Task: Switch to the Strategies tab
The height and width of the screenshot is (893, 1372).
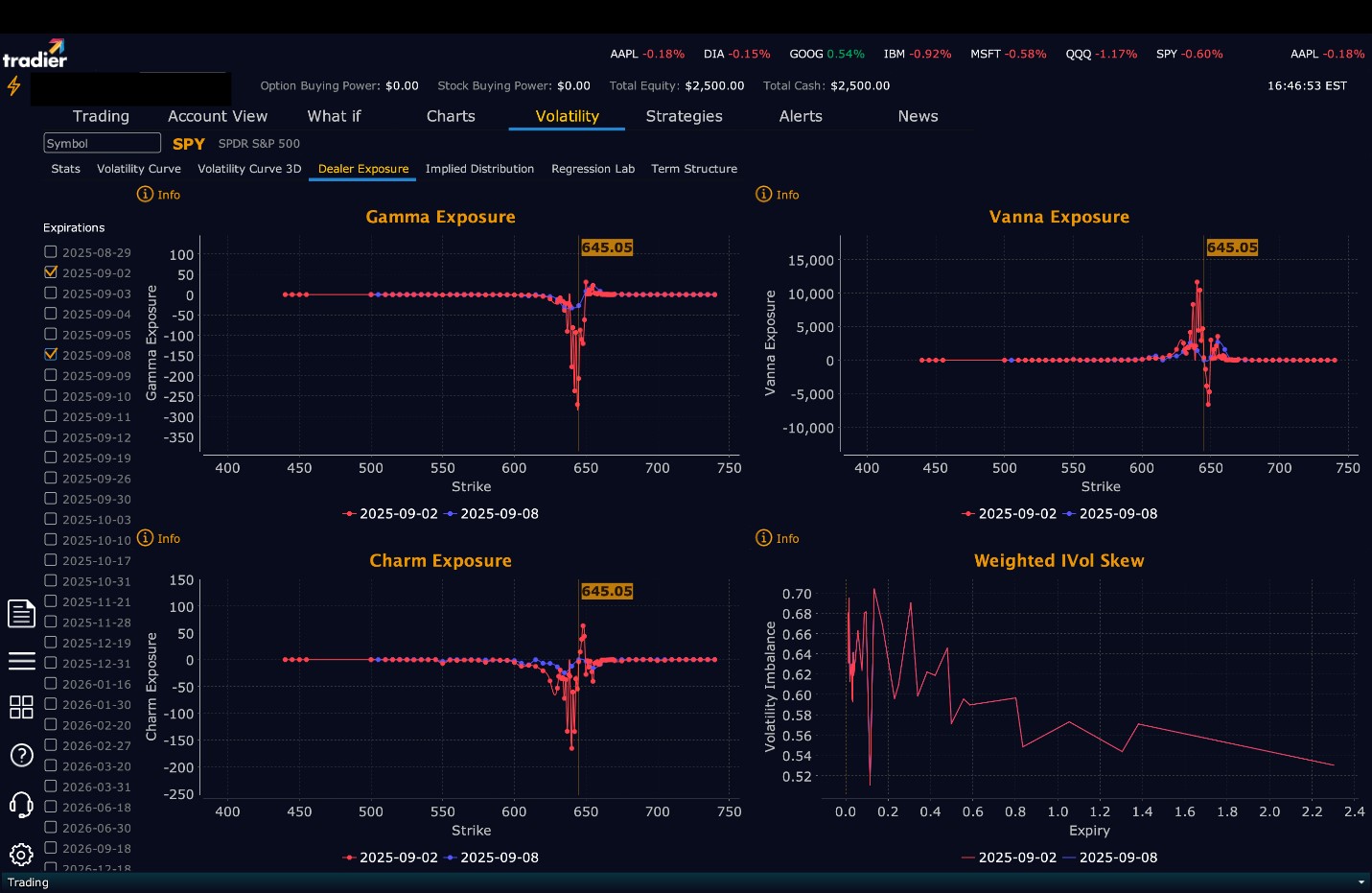Action: click(x=684, y=116)
